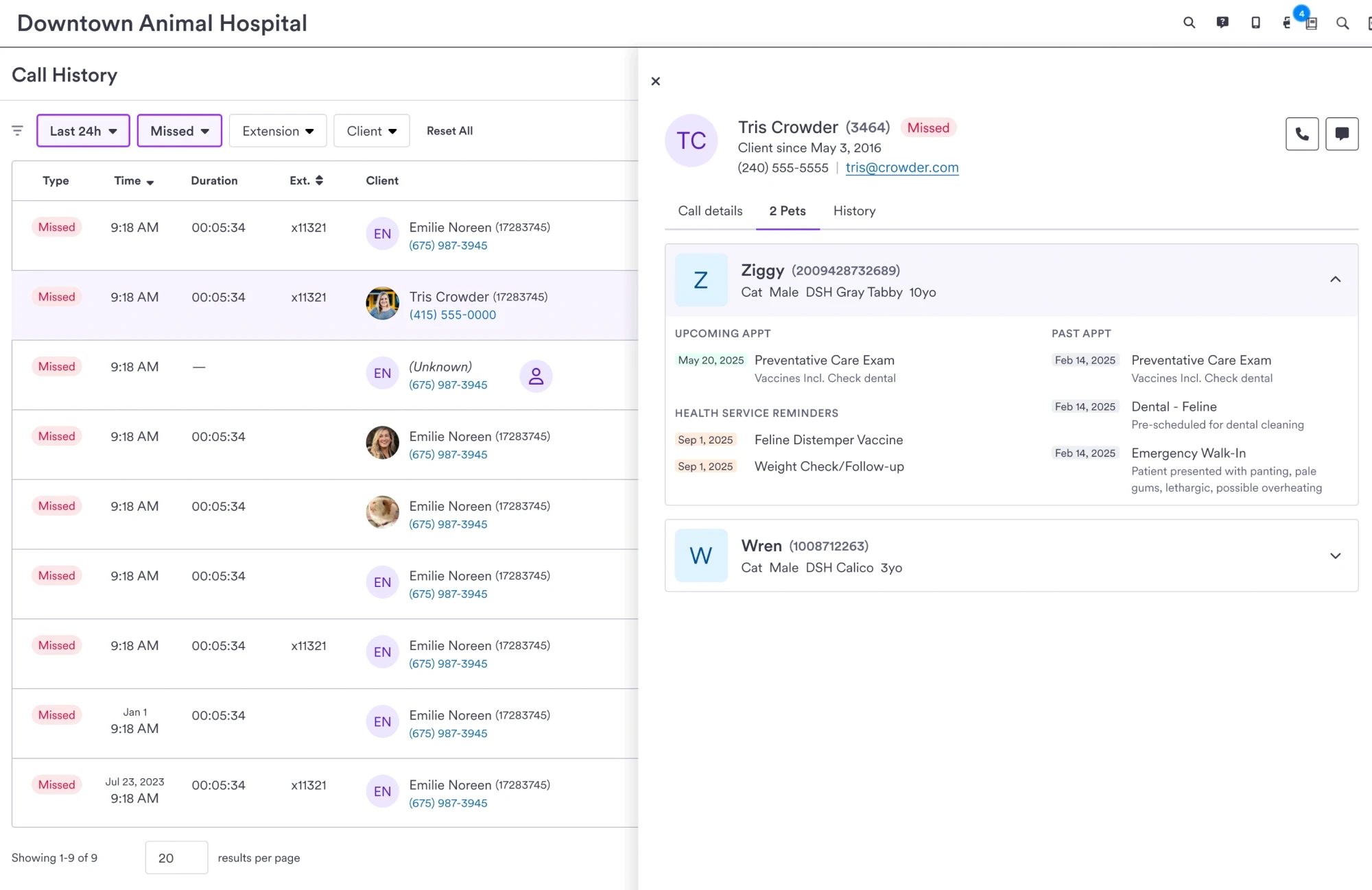
Task: Open the Missed call type dropdown
Action: (180, 131)
